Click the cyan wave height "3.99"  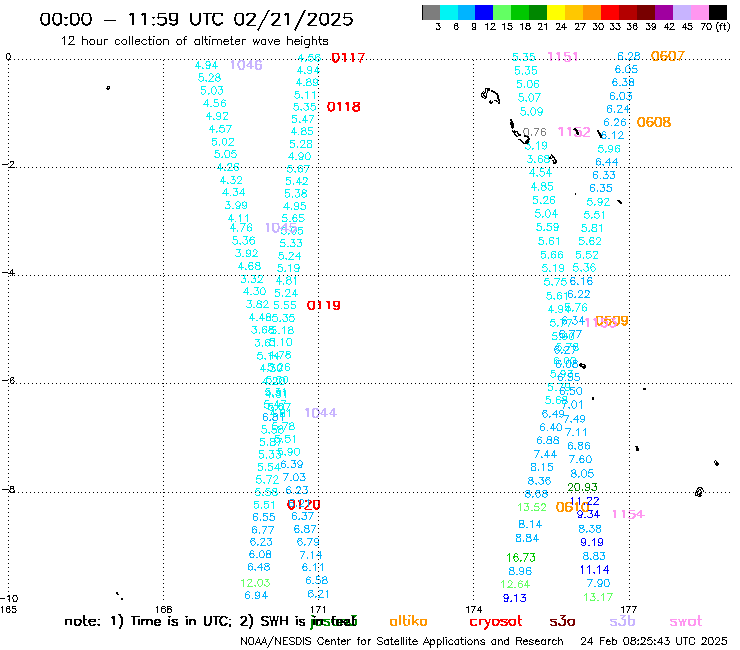(236, 205)
